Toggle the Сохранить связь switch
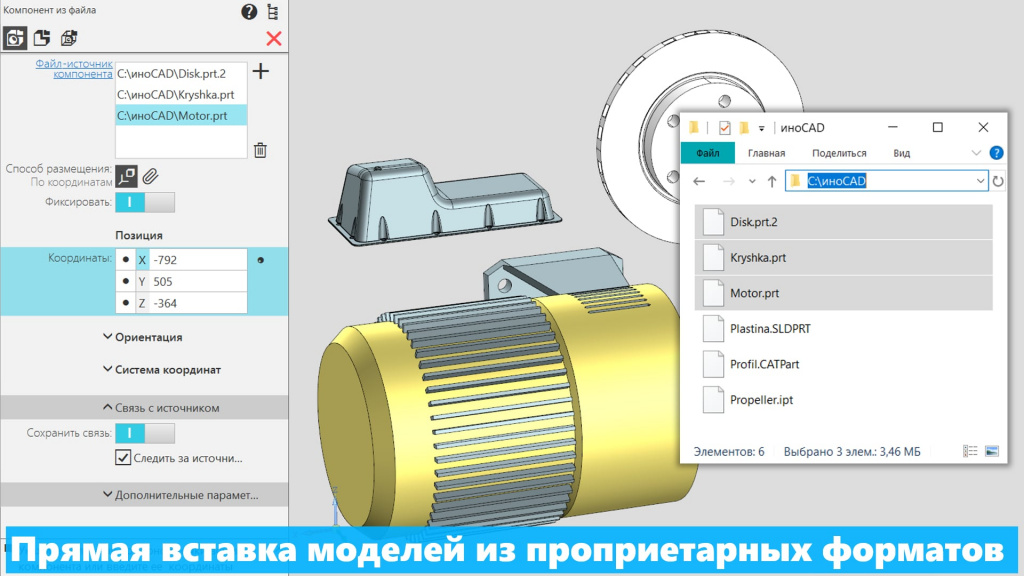Screen dimensions: 1024x576 pyautogui.click(x=145, y=433)
